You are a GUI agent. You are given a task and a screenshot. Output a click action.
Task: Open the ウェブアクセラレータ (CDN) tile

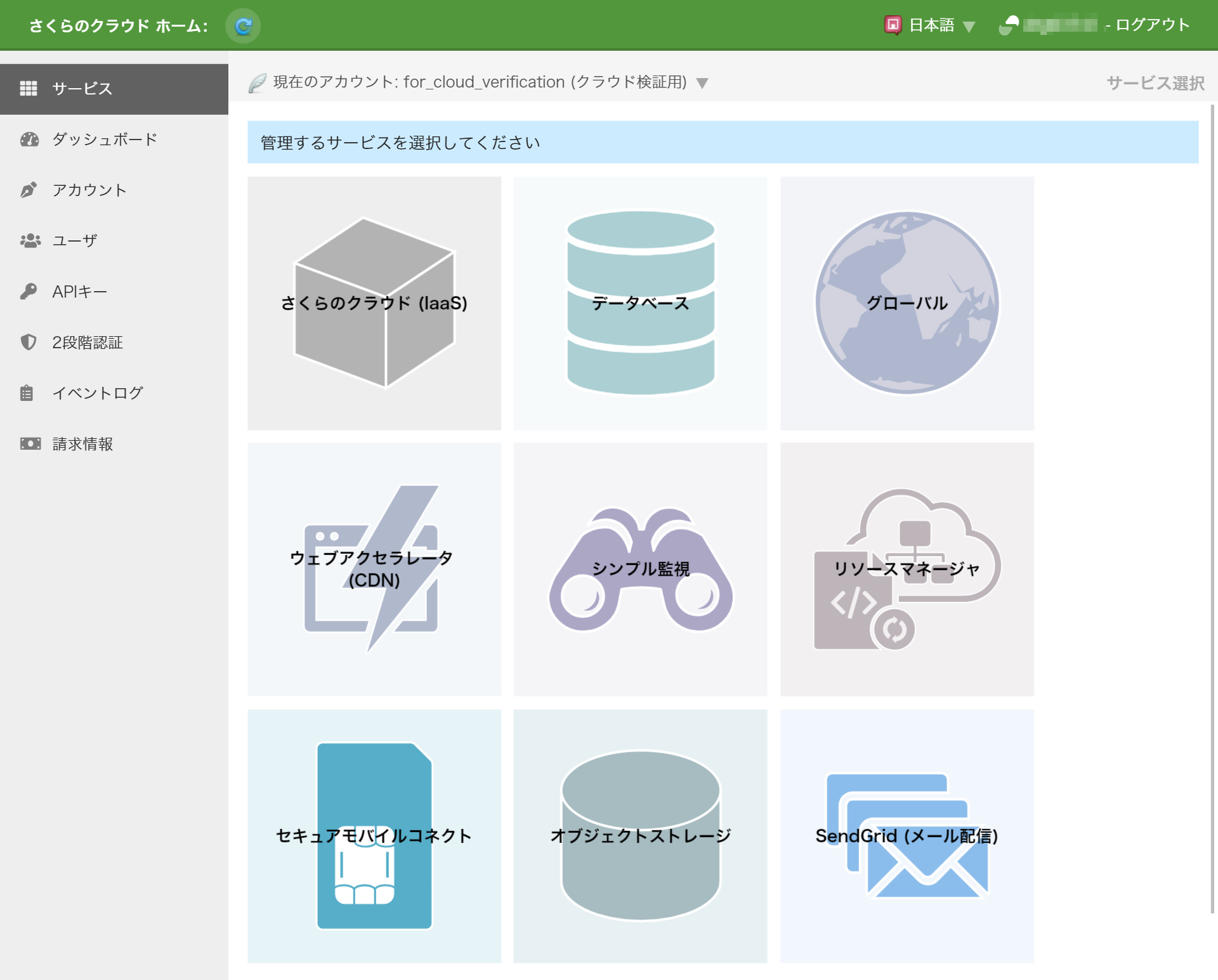[374, 569]
